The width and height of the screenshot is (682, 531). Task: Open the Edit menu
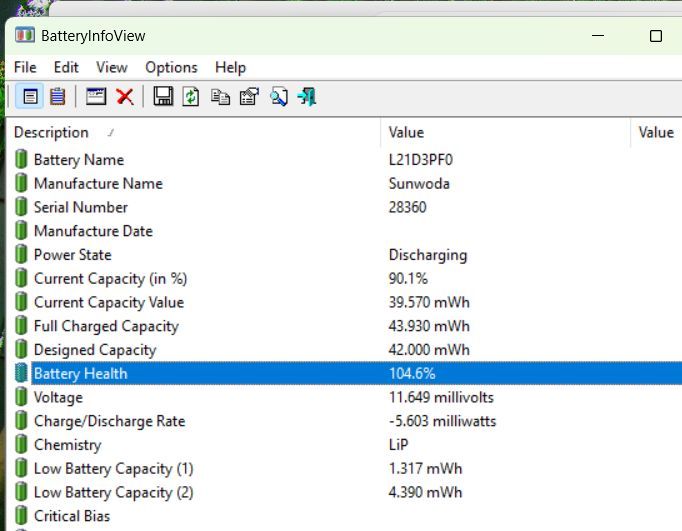[66, 67]
